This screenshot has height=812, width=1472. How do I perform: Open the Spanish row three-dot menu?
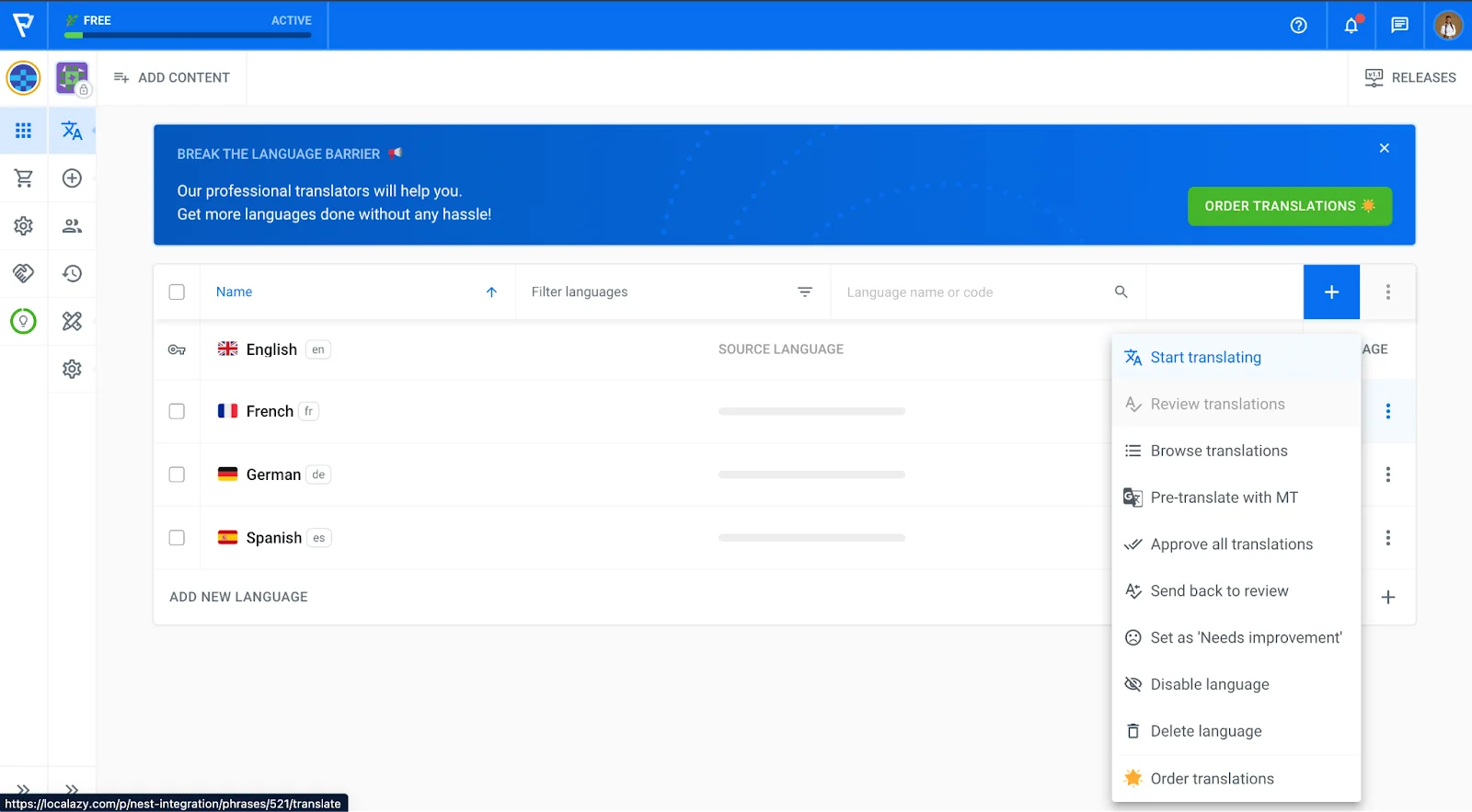click(x=1387, y=538)
